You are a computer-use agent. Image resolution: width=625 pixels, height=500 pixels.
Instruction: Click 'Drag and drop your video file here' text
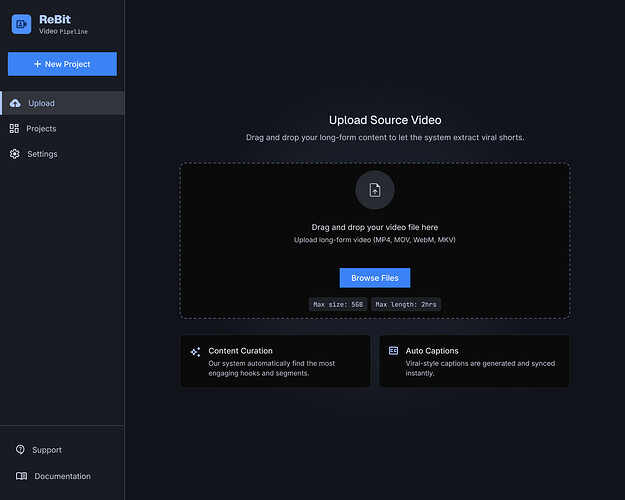tap(375, 227)
